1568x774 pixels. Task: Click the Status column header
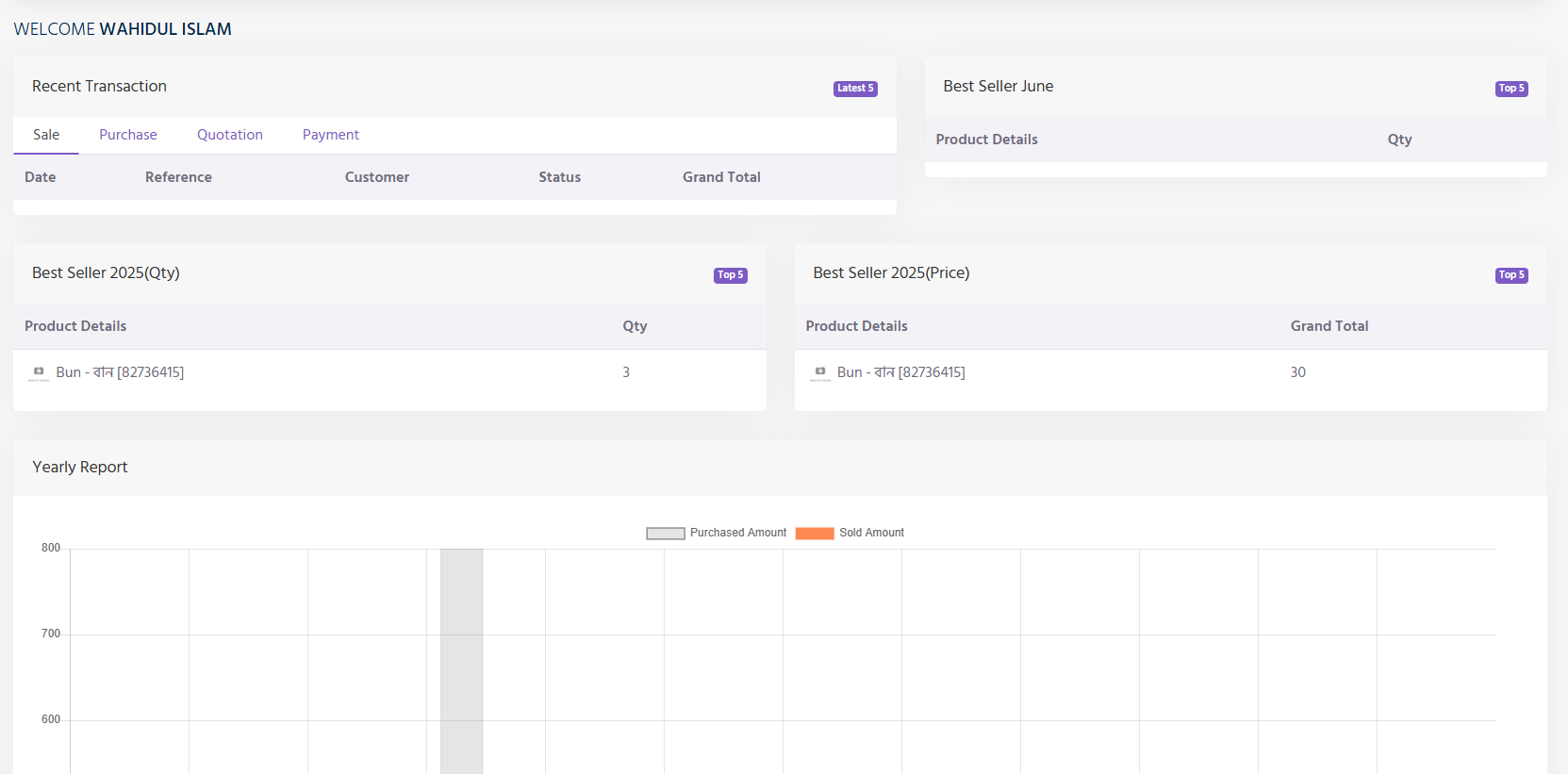pyautogui.click(x=559, y=177)
